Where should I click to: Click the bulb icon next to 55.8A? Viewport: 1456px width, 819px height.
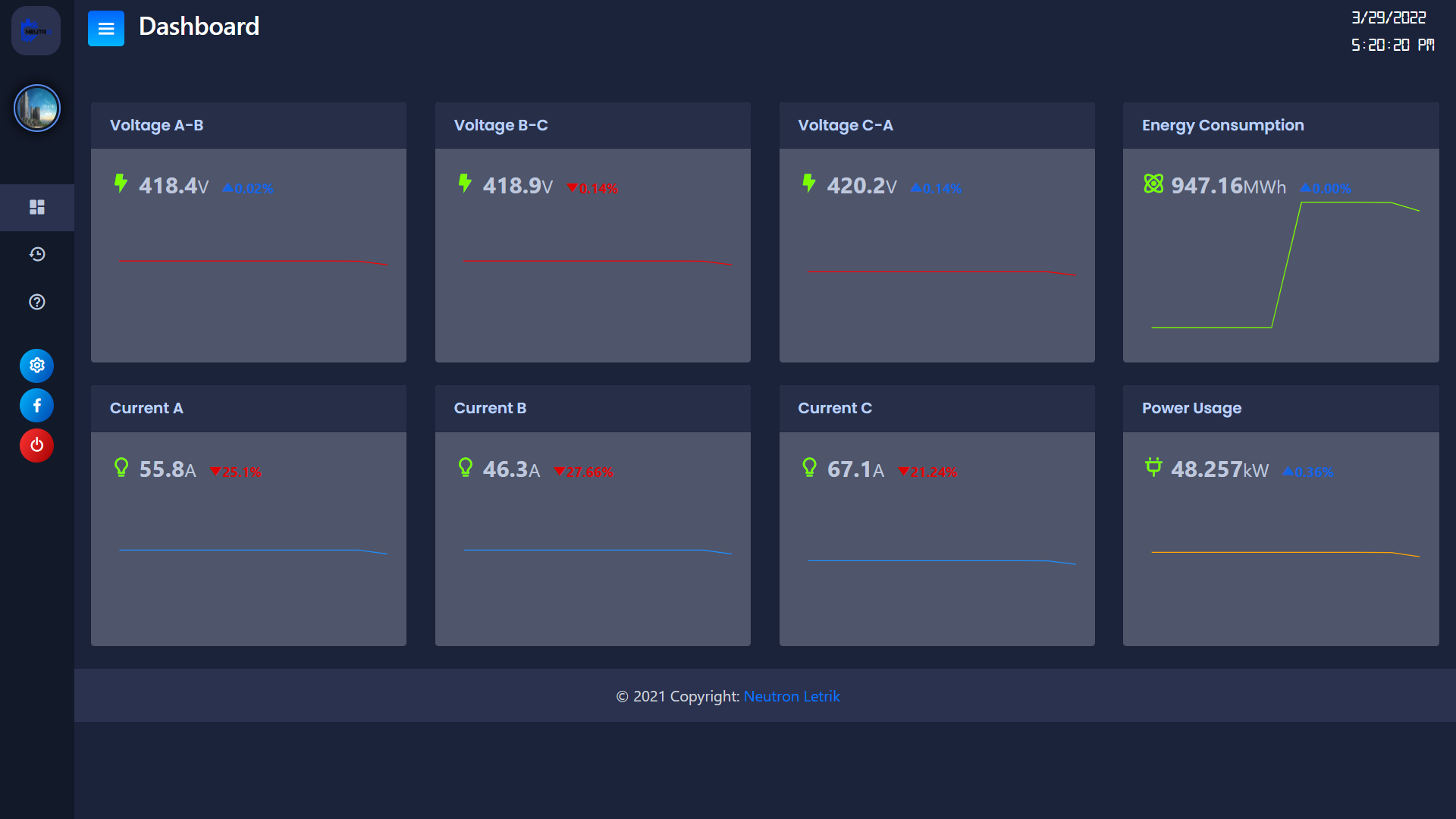121,467
